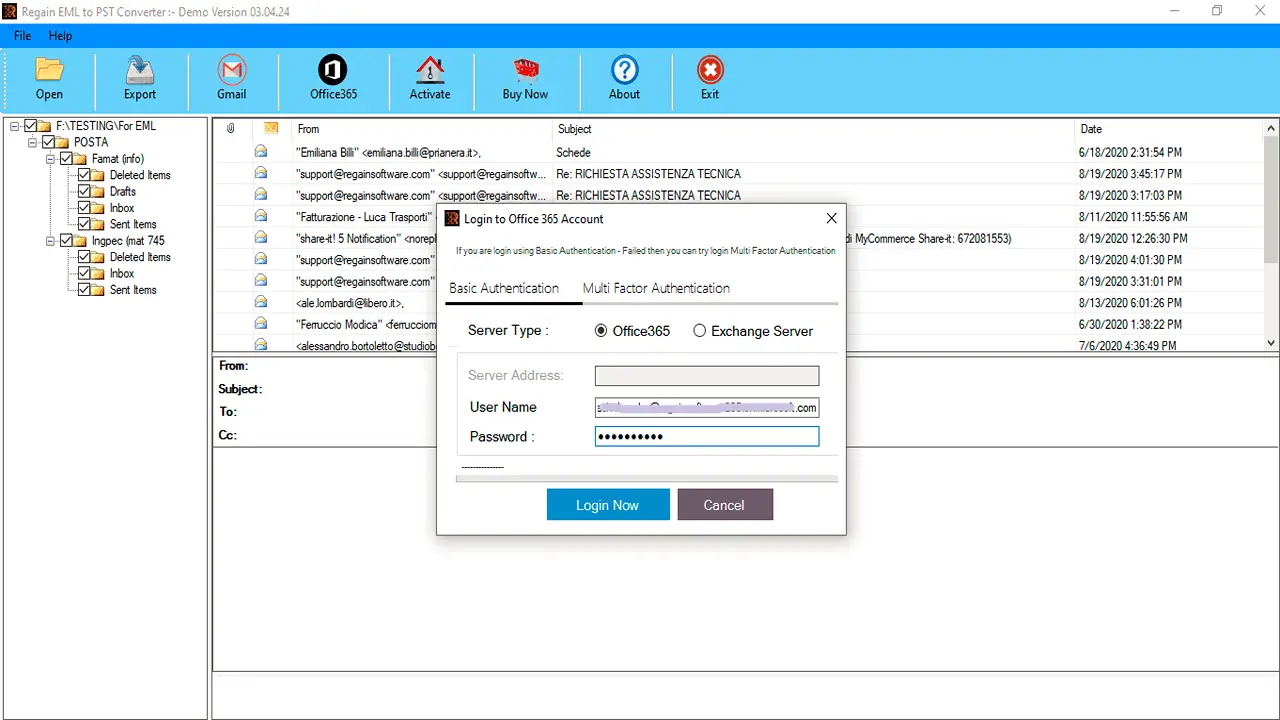This screenshot has height=720, width=1280.
Task: Click the envelope column header icon
Action: [271, 129]
